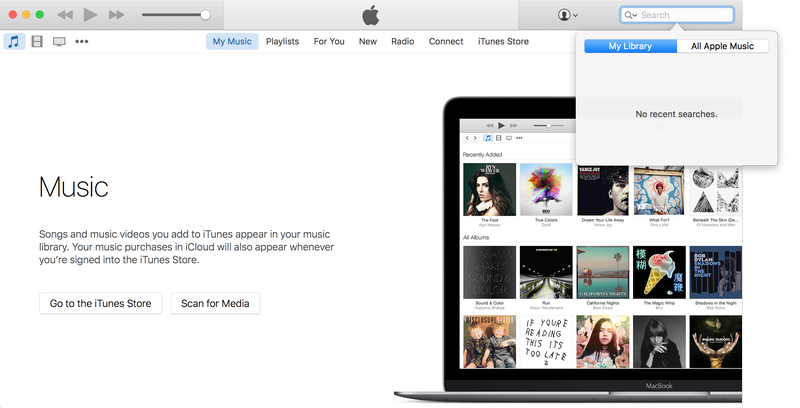The width and height of the screenshot is (800, 408).
Task: Click inside the Search field
Action: pos(677,15)
